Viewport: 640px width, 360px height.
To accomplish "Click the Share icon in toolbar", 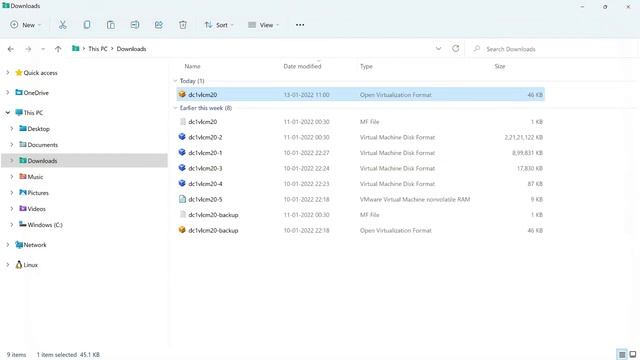I will click(x=159, y=25).
